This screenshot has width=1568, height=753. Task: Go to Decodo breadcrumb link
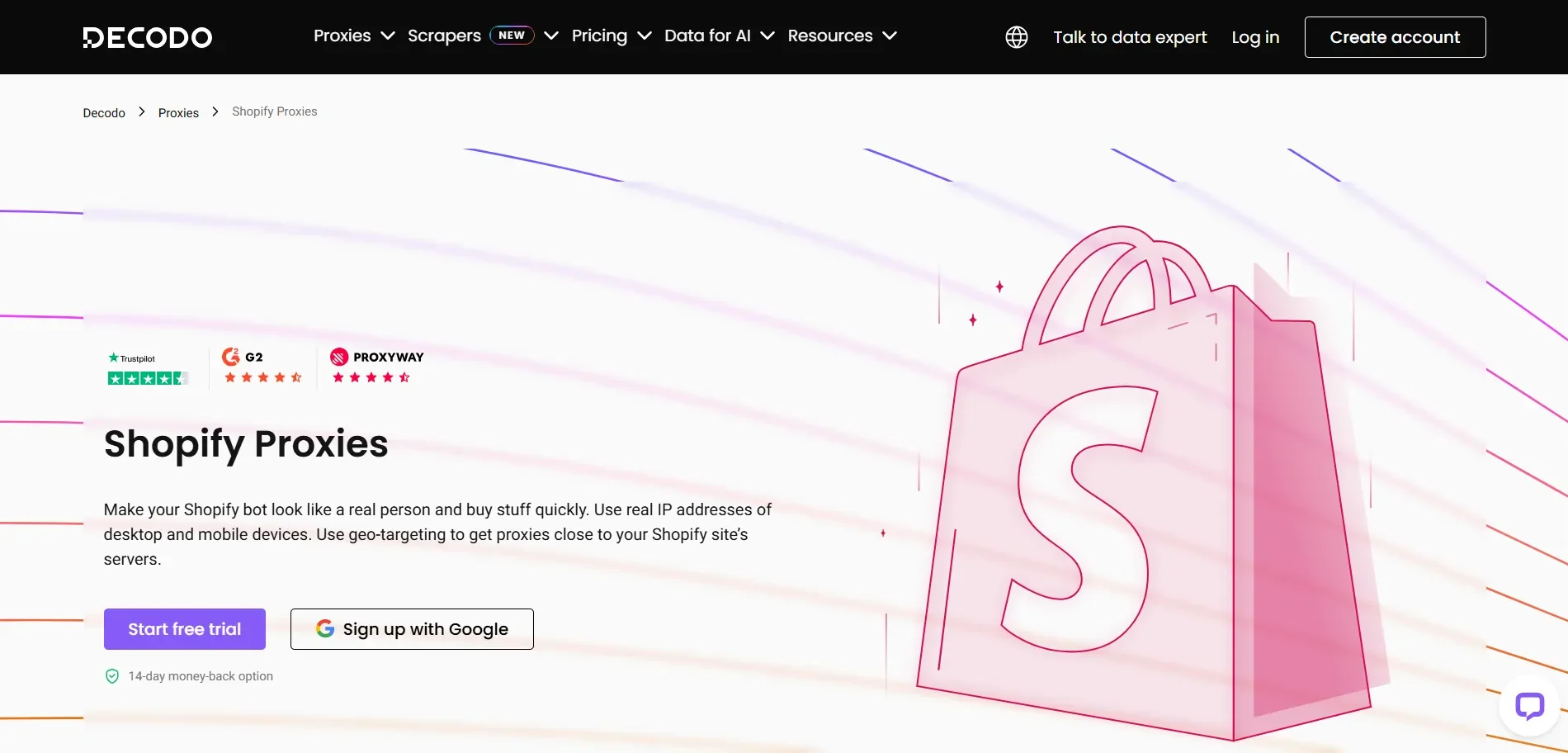[x=104, y=113]
